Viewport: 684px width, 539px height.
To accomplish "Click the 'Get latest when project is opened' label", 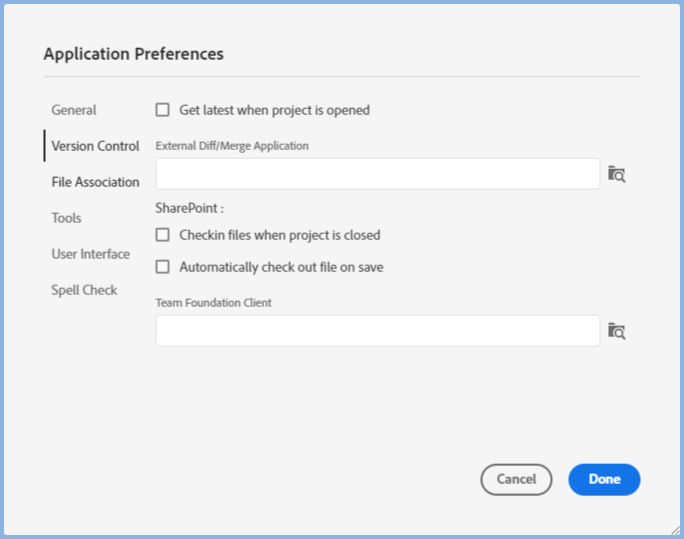I will (x=274, y=110).
